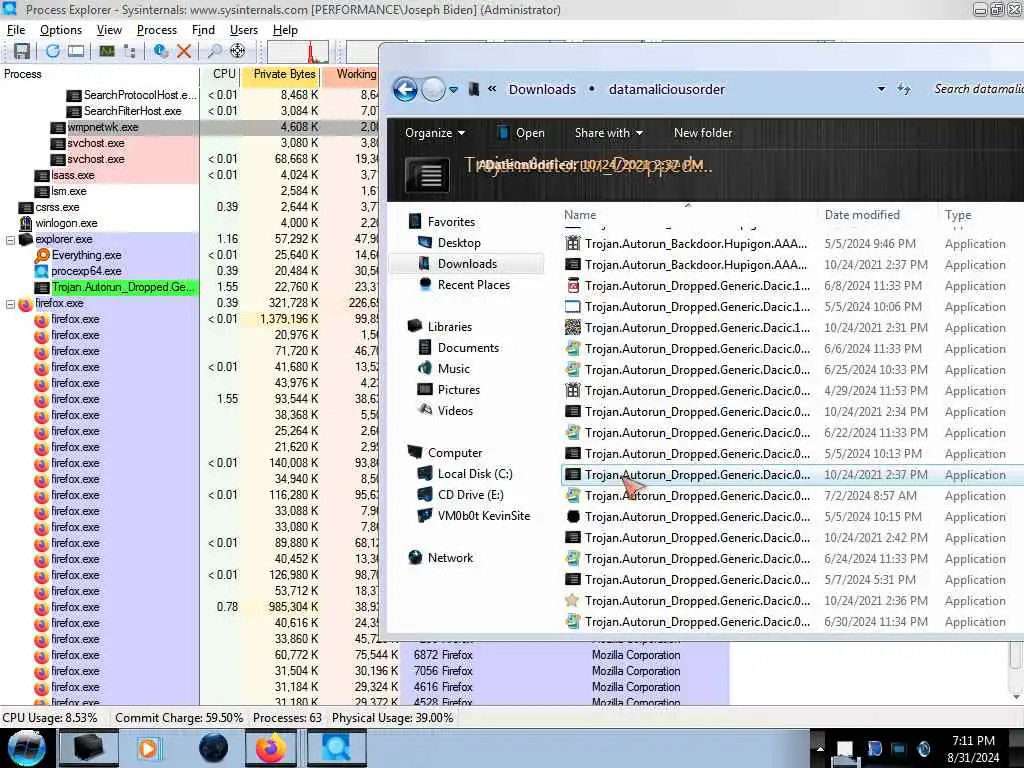
Task: Select the winlogon.exe process
Action: [x=66, y=223]
